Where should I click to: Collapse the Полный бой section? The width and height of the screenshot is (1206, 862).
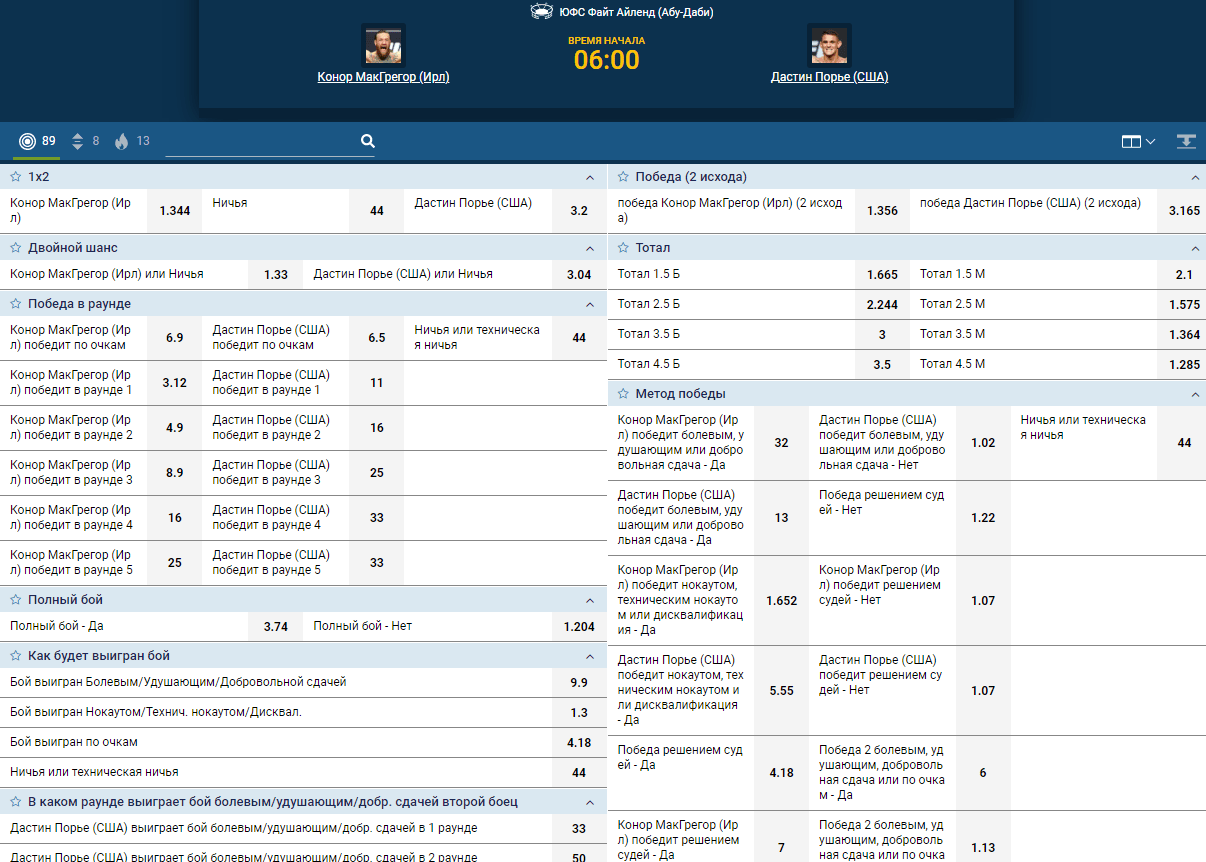point(590,600)
